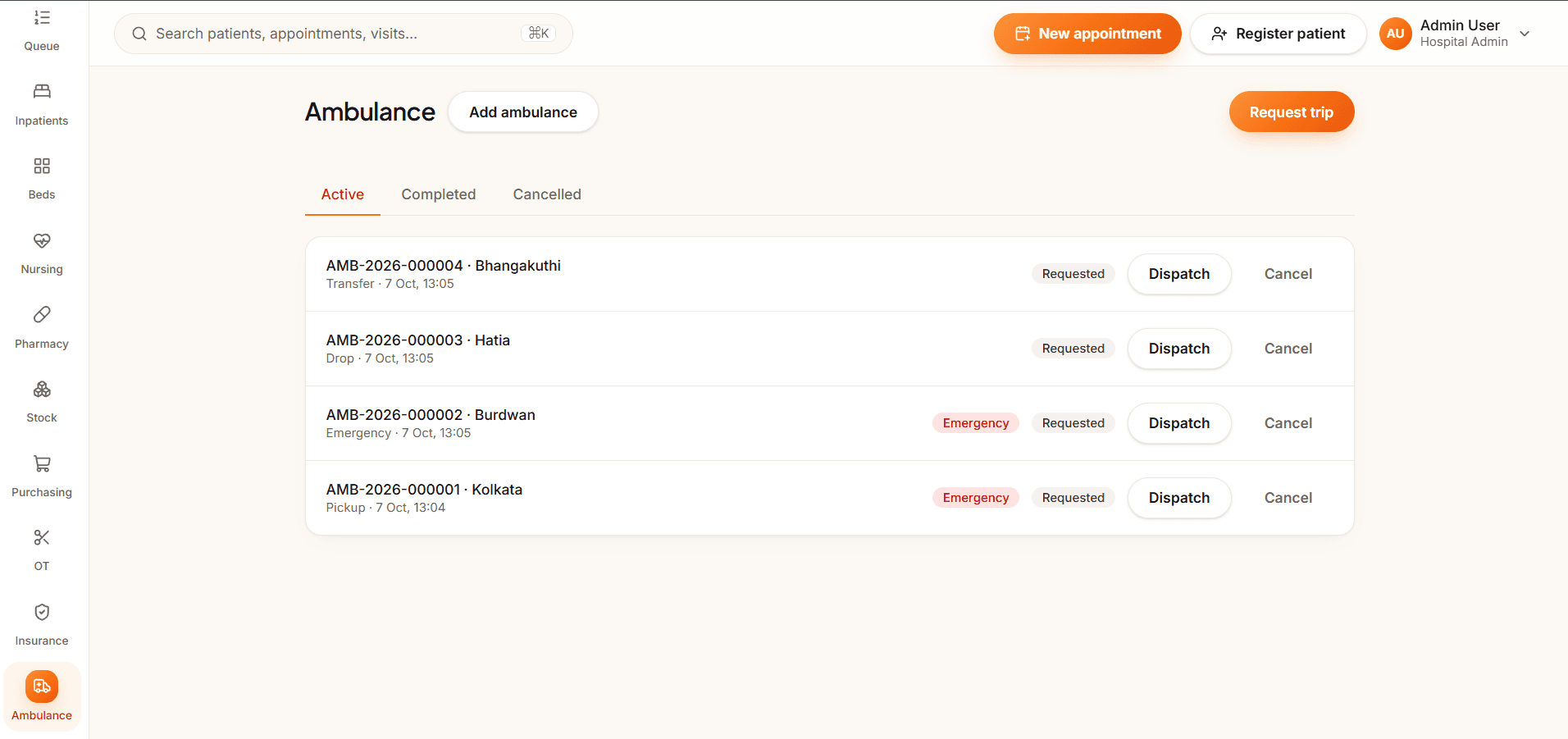
Task: Click "Pickup · 7 Oct, 13:04" subtitle
Action: [x=385, y=508]
